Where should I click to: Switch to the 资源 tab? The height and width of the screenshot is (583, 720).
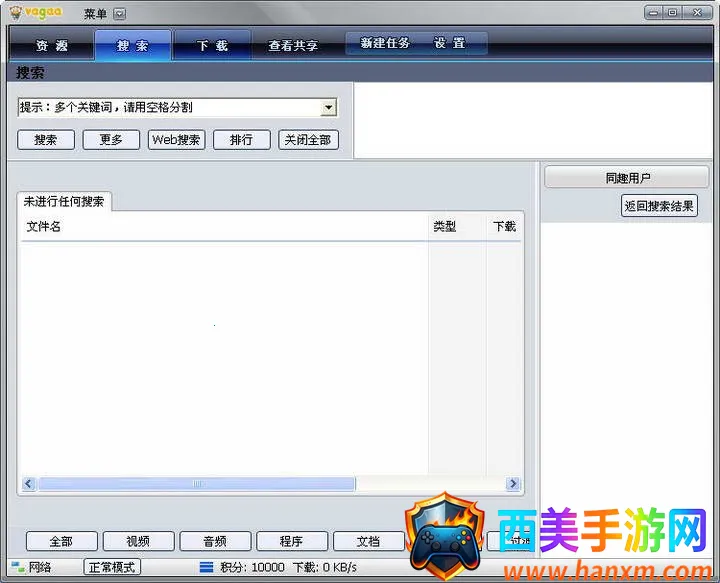(x=51, y=45)
